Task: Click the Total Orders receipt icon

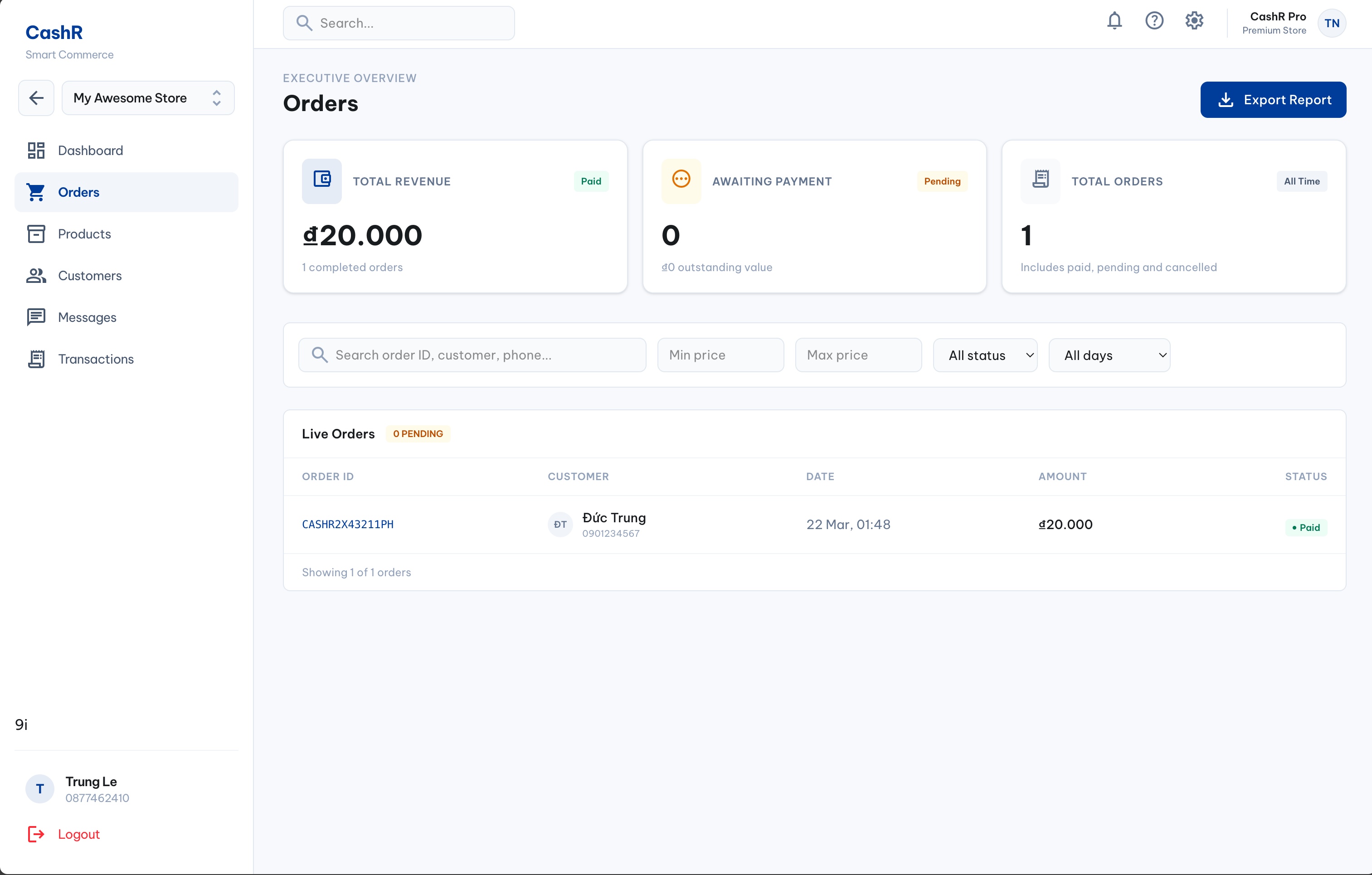Action: 1041,180
